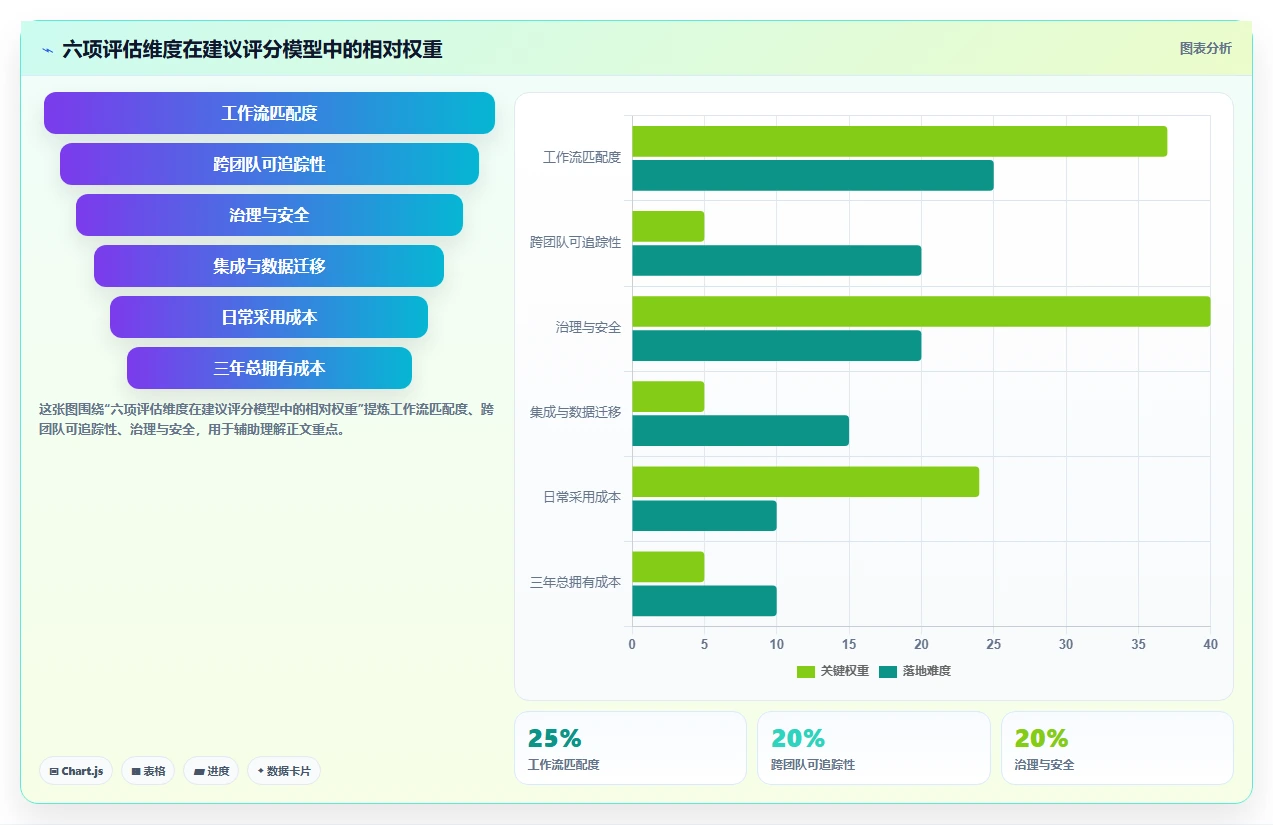The width and height of the screenshot is (1273, 825).
Task: Click the 跨团队可追踪性 关键权重 green bar
Action: pos(668,226)
